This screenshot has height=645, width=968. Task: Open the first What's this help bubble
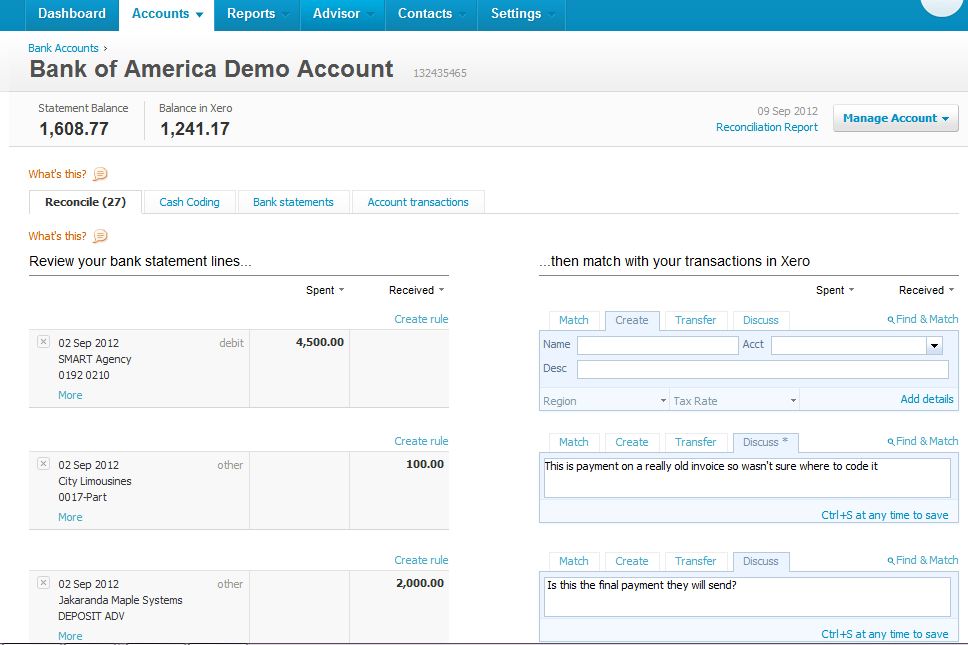[x=100, y=174]
